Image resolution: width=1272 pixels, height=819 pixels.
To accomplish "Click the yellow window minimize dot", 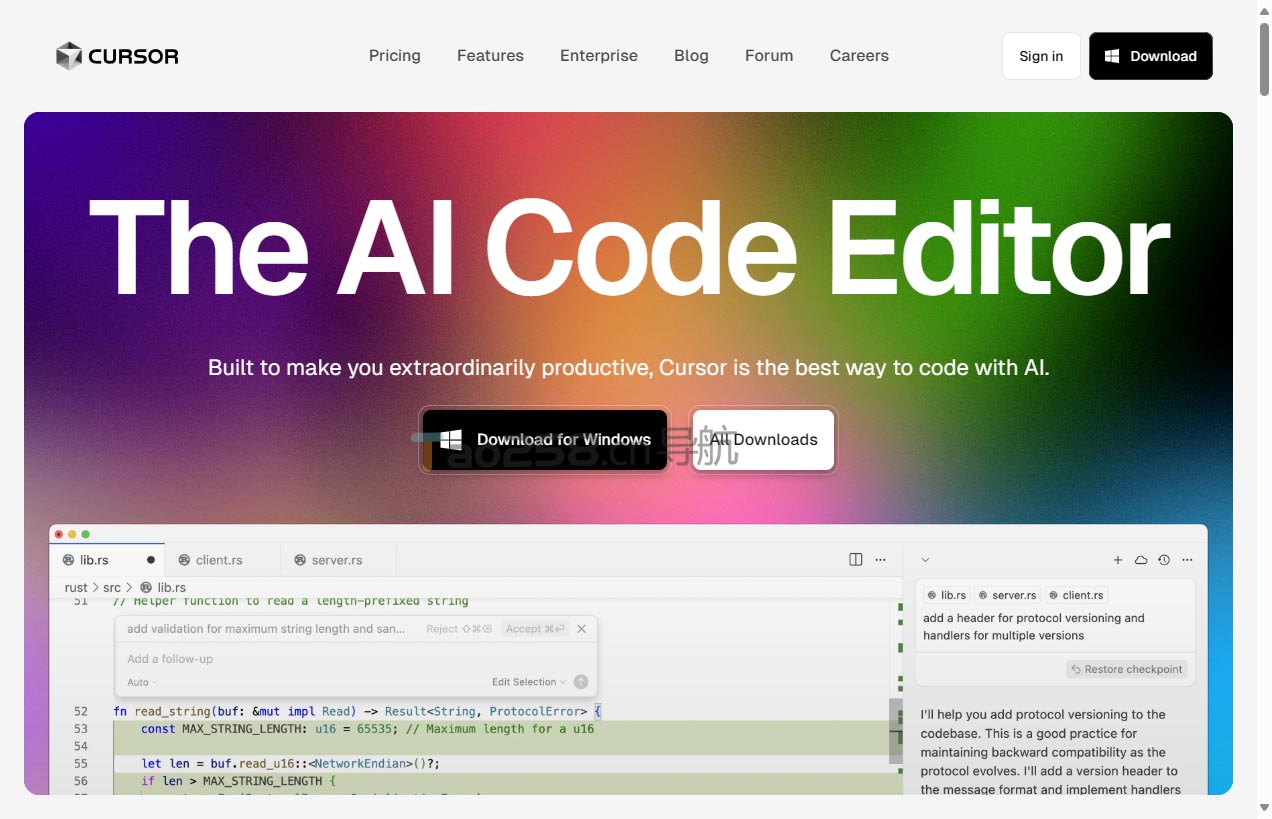I will click(72, 535).
